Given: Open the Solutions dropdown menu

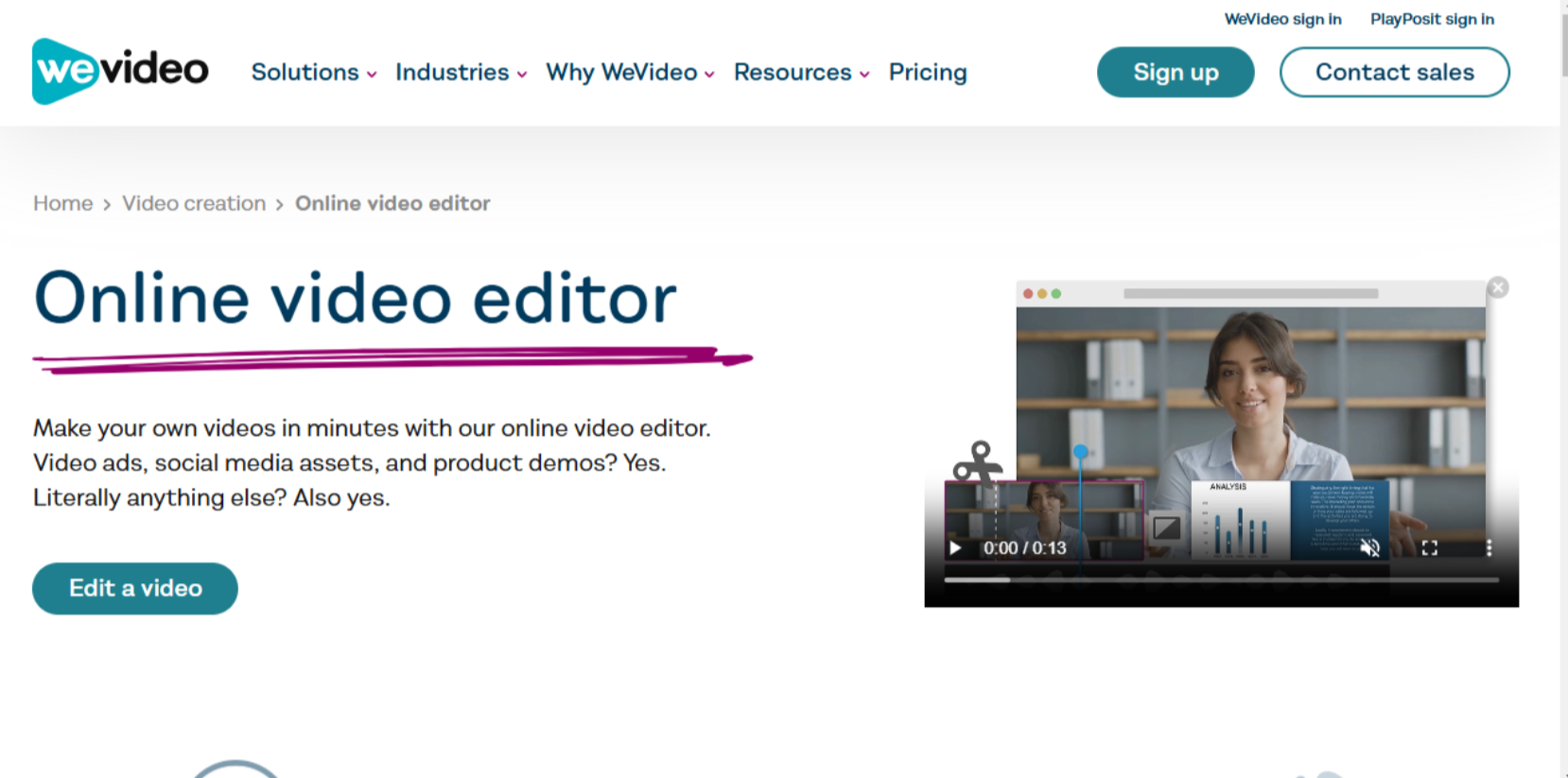Looking at the screenshot, I should click(x=314, y=73).
